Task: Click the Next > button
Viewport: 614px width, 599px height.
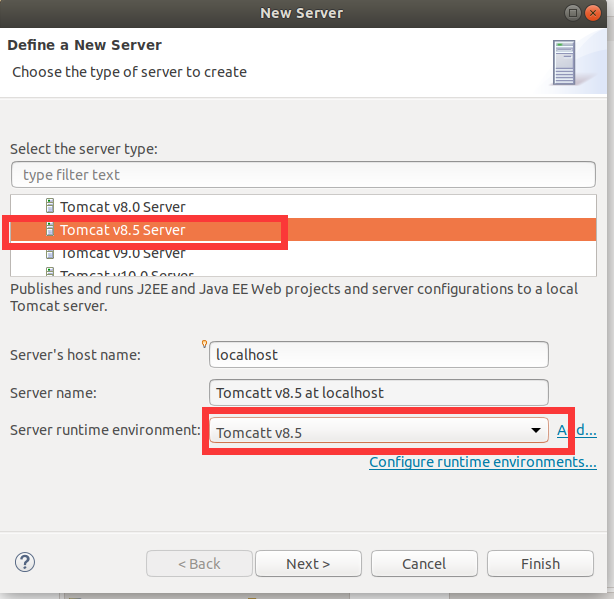Action: [308, 564]
